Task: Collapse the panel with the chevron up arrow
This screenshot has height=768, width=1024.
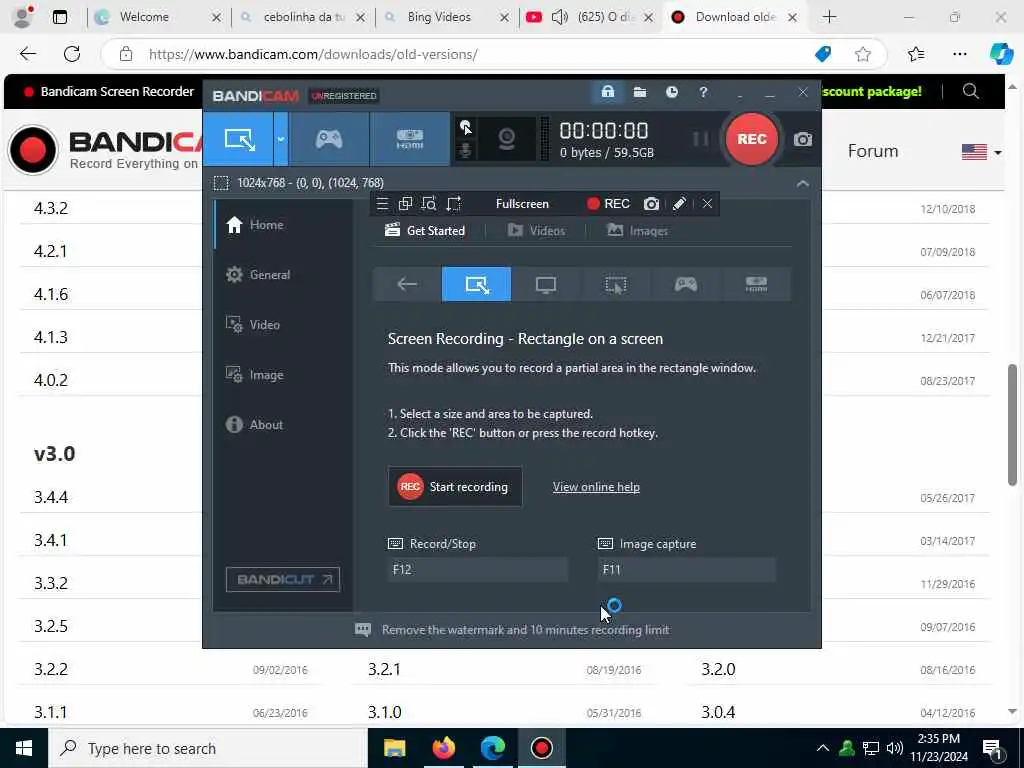Action: [803, 184]
